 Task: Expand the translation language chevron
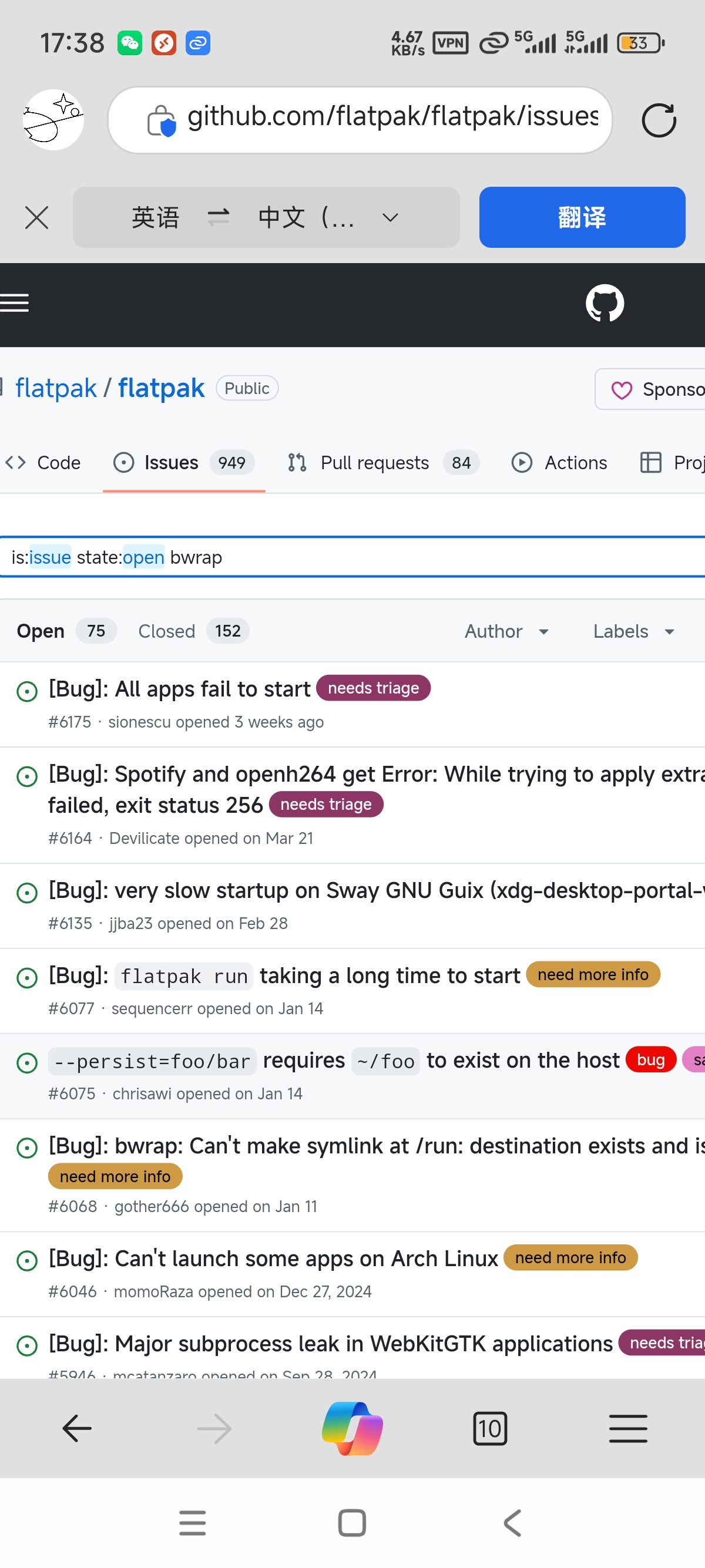tap(390, 217)
